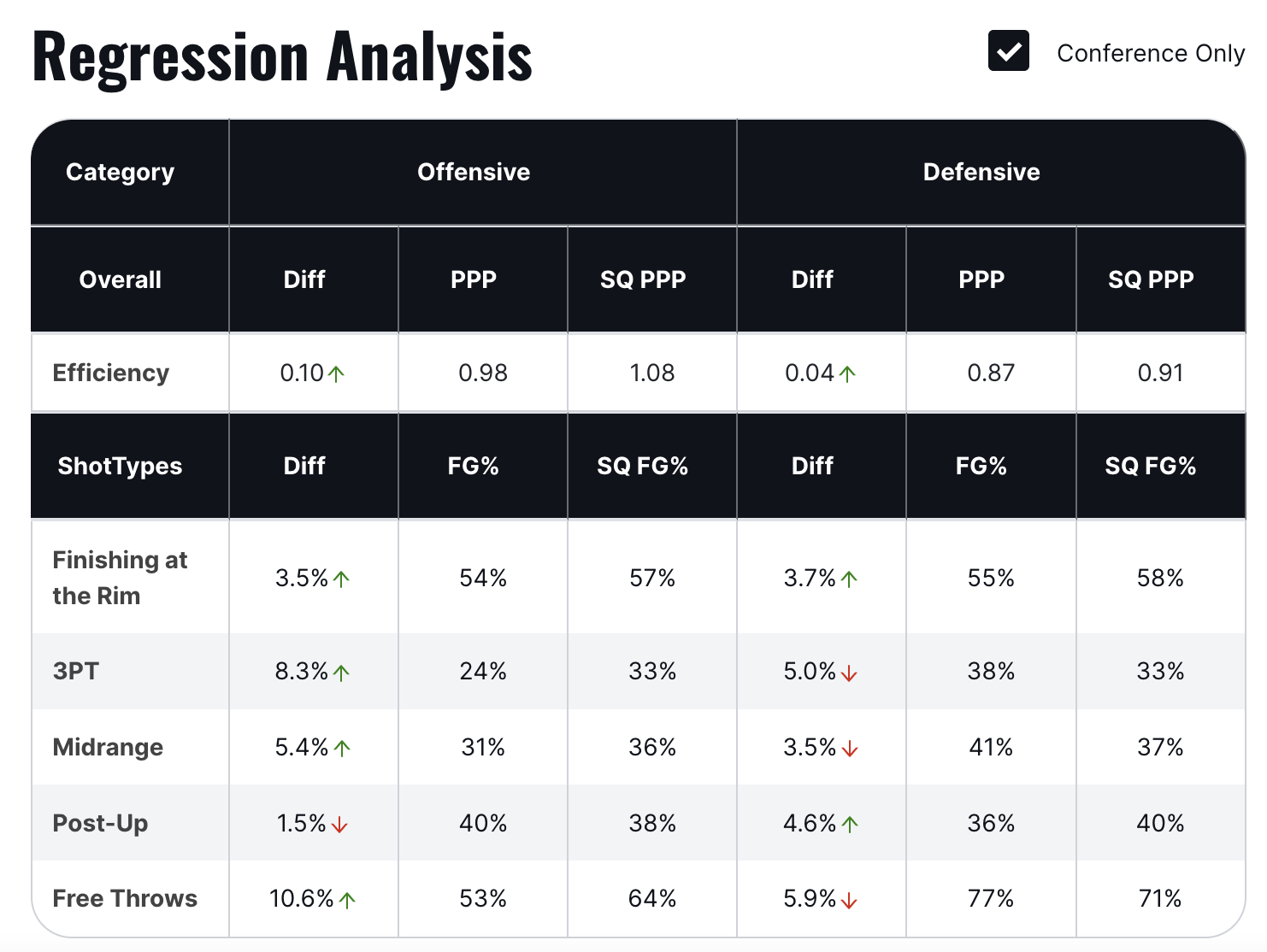Screen dimensions: 1267x952
Task: Click the red arrow next to offensive Post-Up 1.5%
Action: tap(339, 826)
